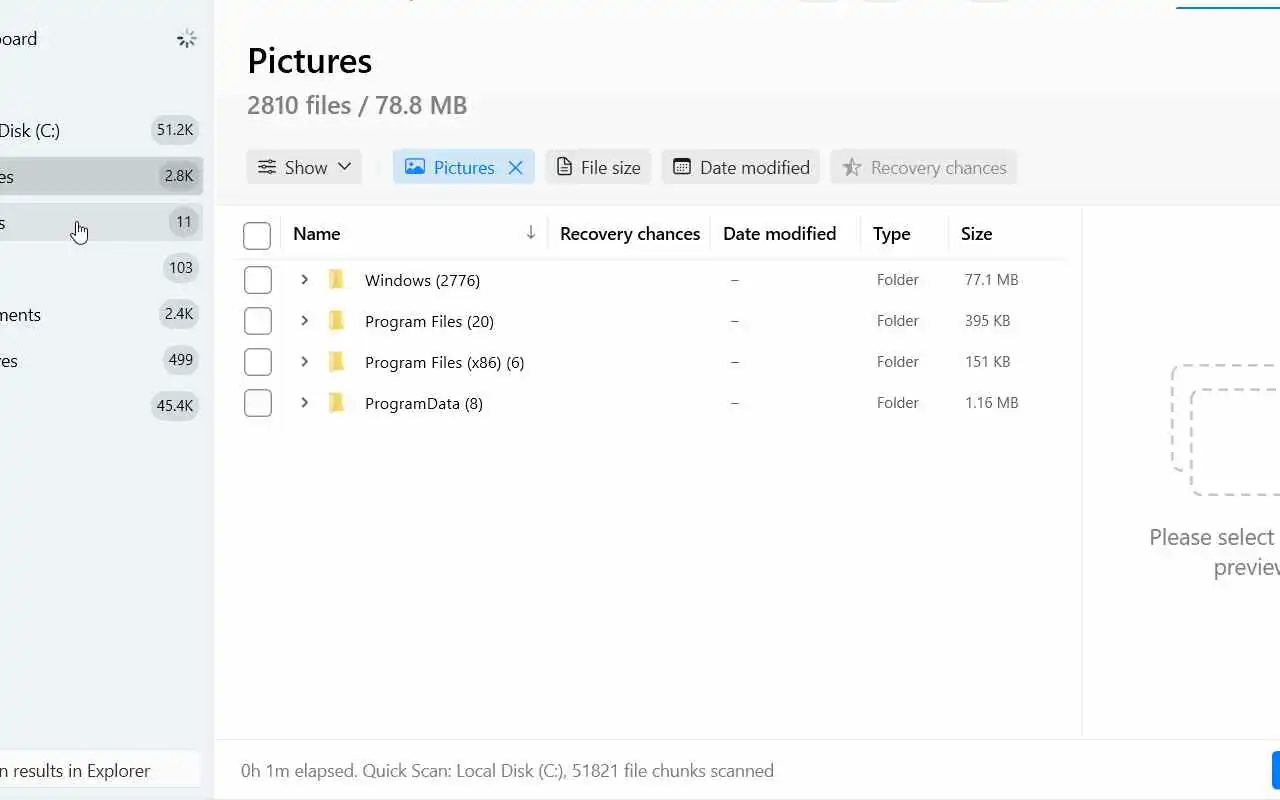Click the Pictures filter image icon
The height and width of the screenshot is (800, 1280).
point(414,167)
